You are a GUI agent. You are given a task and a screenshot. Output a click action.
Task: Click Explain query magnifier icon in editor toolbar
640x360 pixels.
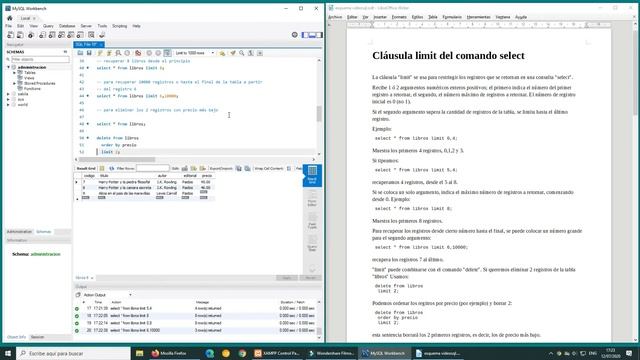pyautogui.click(x=118, y=53)
